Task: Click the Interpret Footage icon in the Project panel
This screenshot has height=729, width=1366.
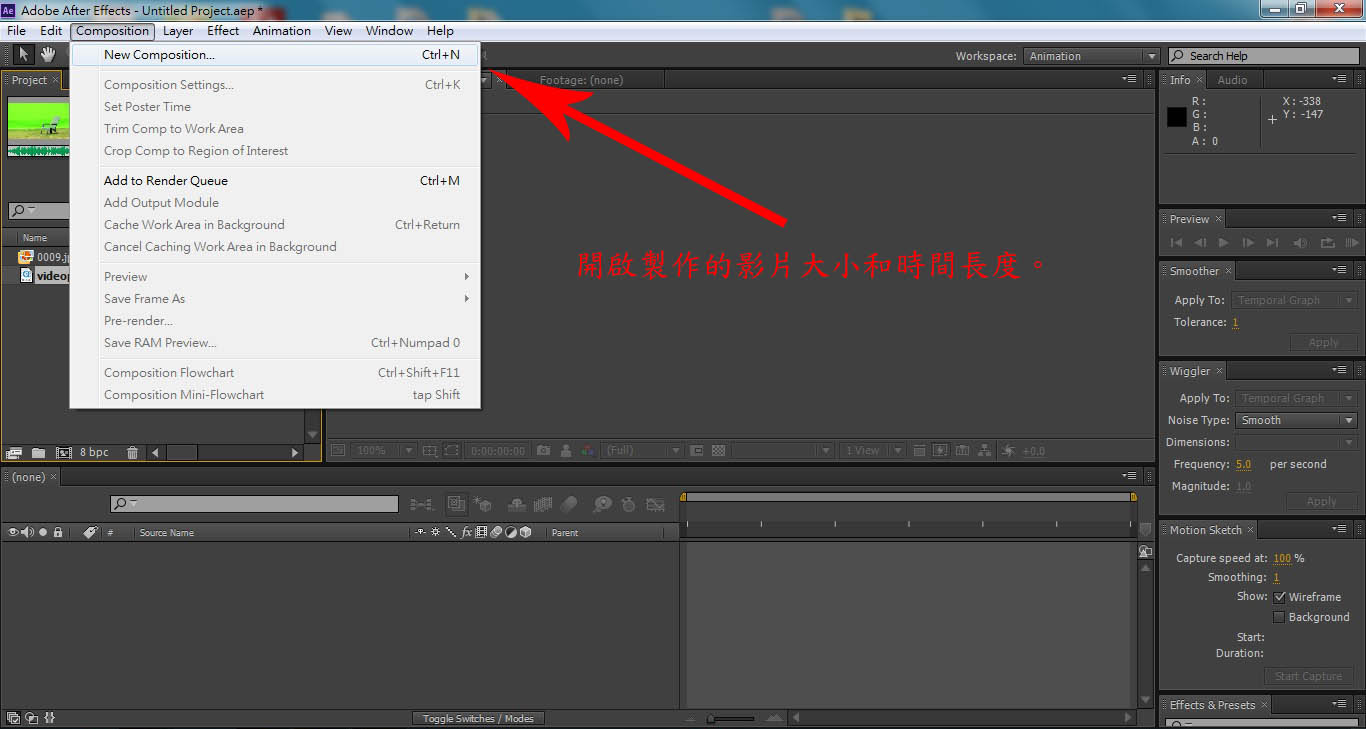Action: pos(14,453)
